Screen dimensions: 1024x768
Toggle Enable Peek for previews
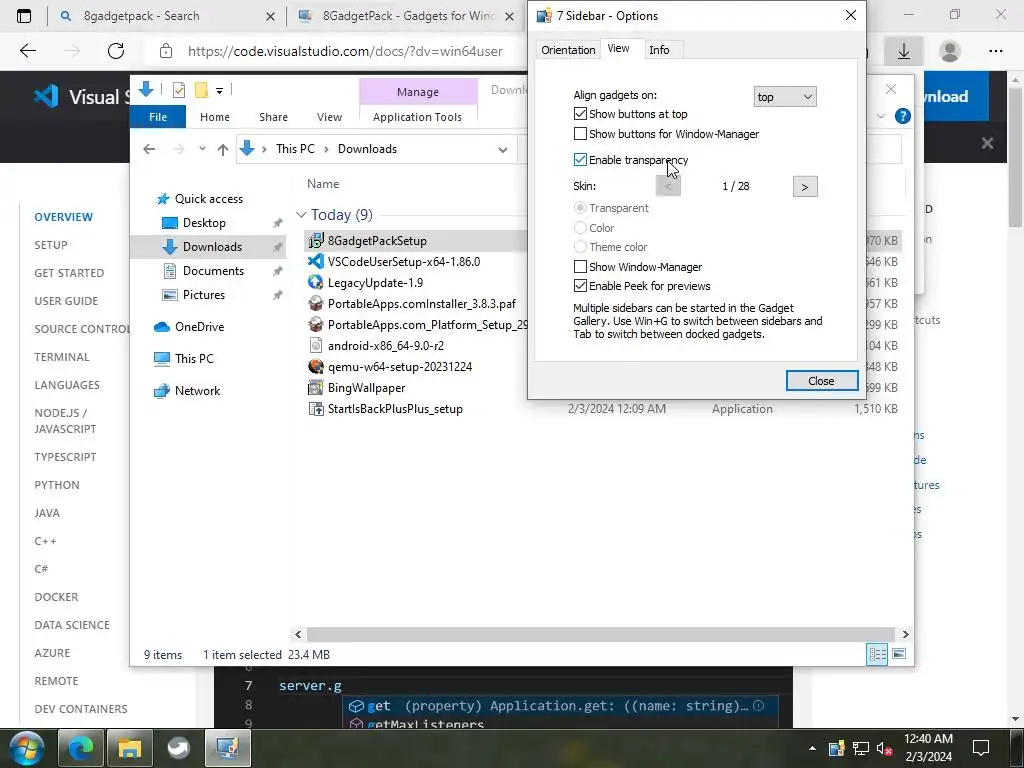(x=580, y=286)
